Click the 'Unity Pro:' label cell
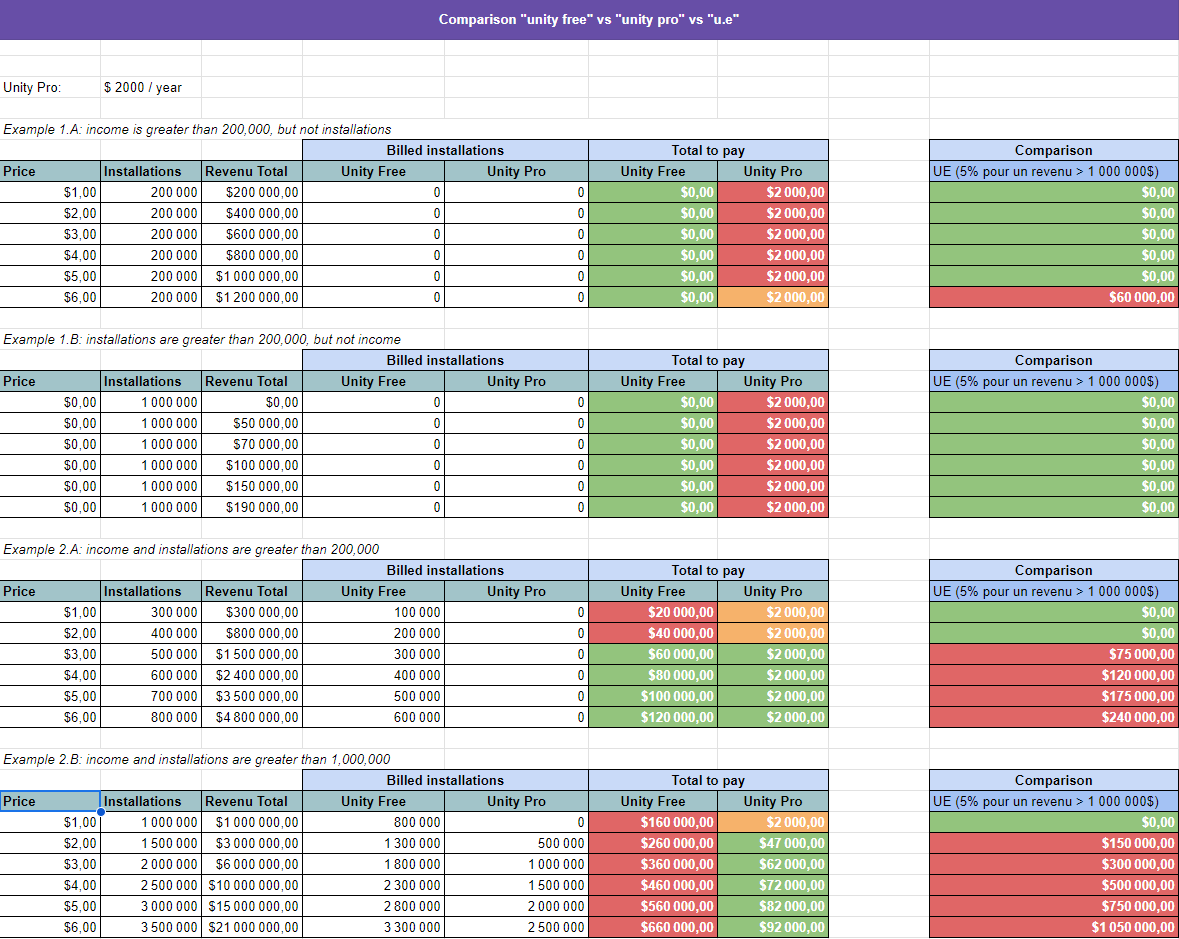Screen dimensions: 1179x939 50,87
